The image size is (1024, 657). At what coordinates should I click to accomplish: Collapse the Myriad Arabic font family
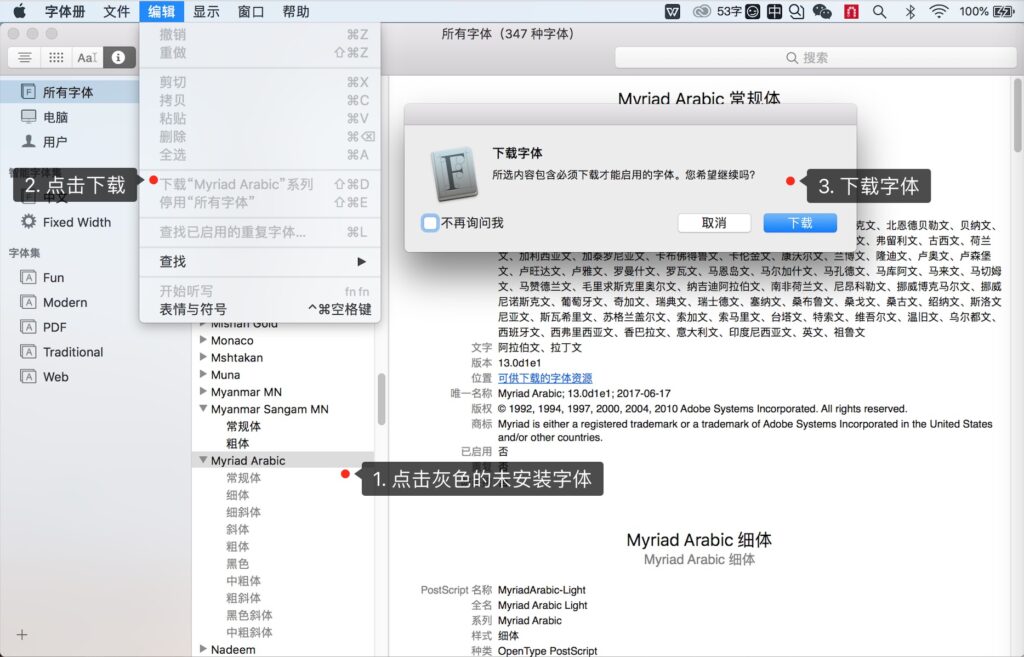tap(203, 461)
